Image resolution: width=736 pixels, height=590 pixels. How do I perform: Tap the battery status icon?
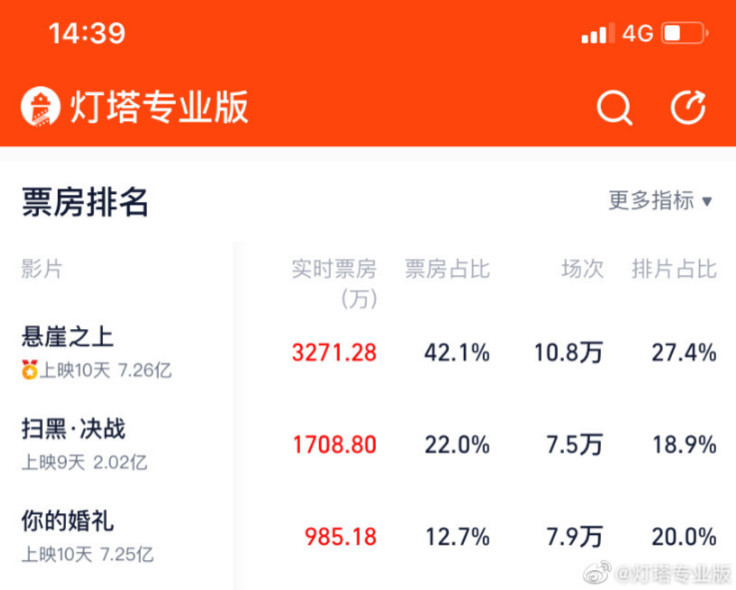(685, 34)
